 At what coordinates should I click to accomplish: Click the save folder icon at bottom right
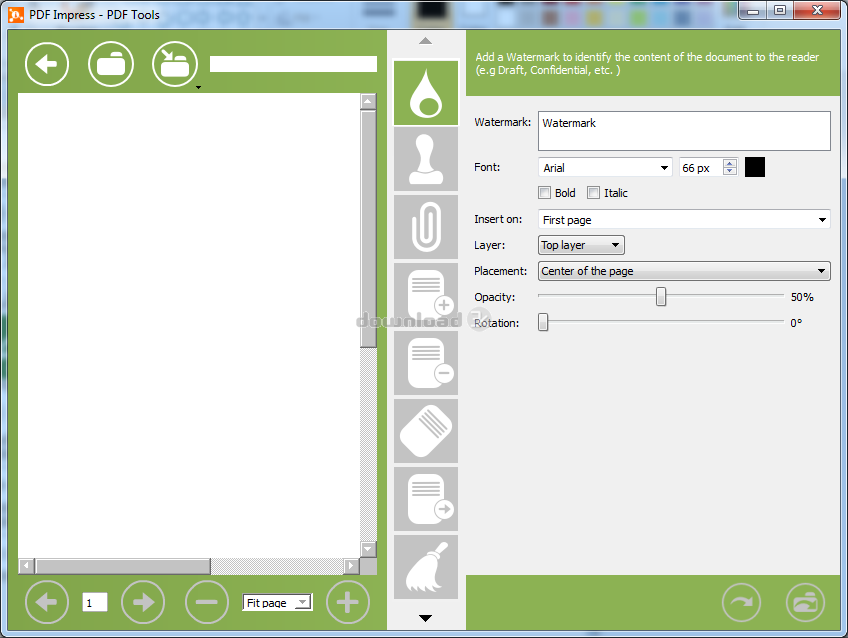(805, 602)
